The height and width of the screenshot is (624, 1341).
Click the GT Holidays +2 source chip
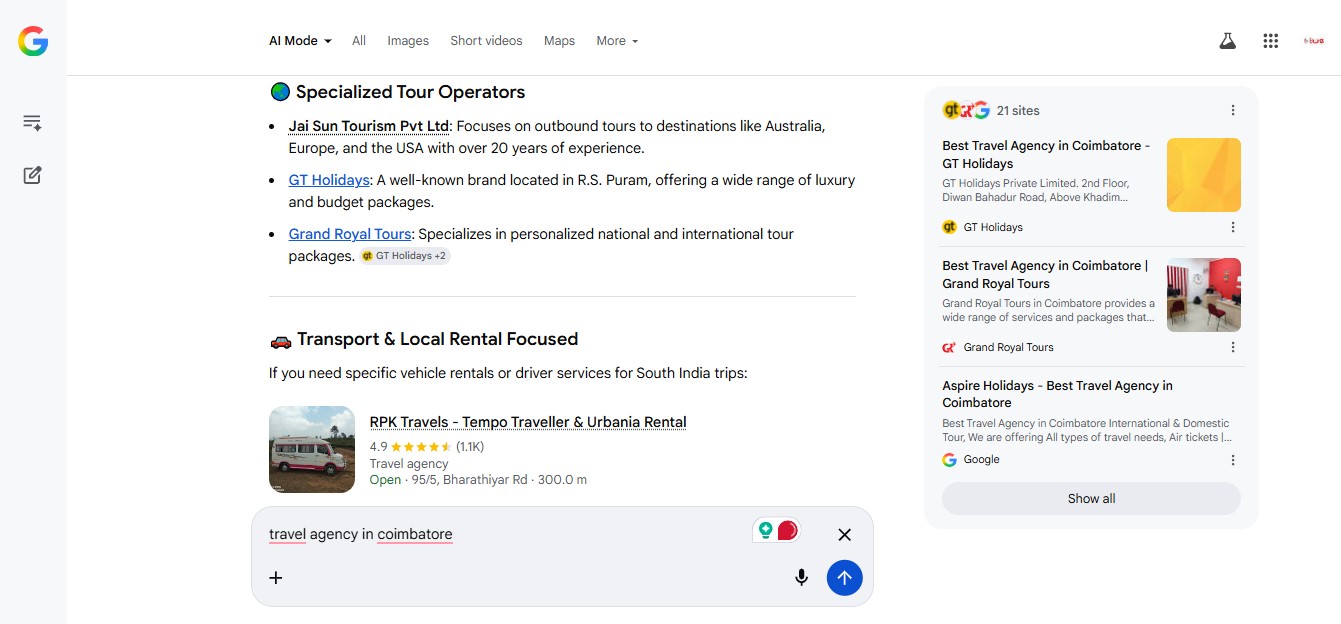[405, 256]
